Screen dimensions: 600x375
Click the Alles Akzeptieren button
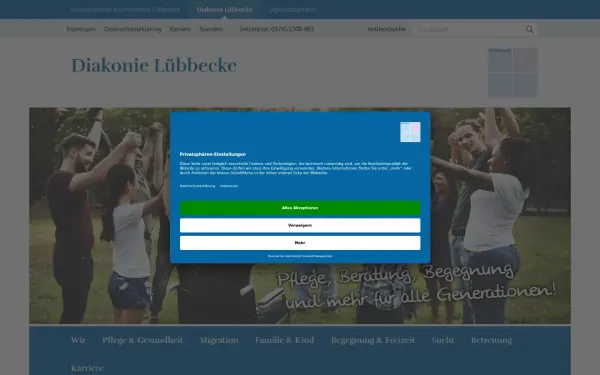coord(300,208)
